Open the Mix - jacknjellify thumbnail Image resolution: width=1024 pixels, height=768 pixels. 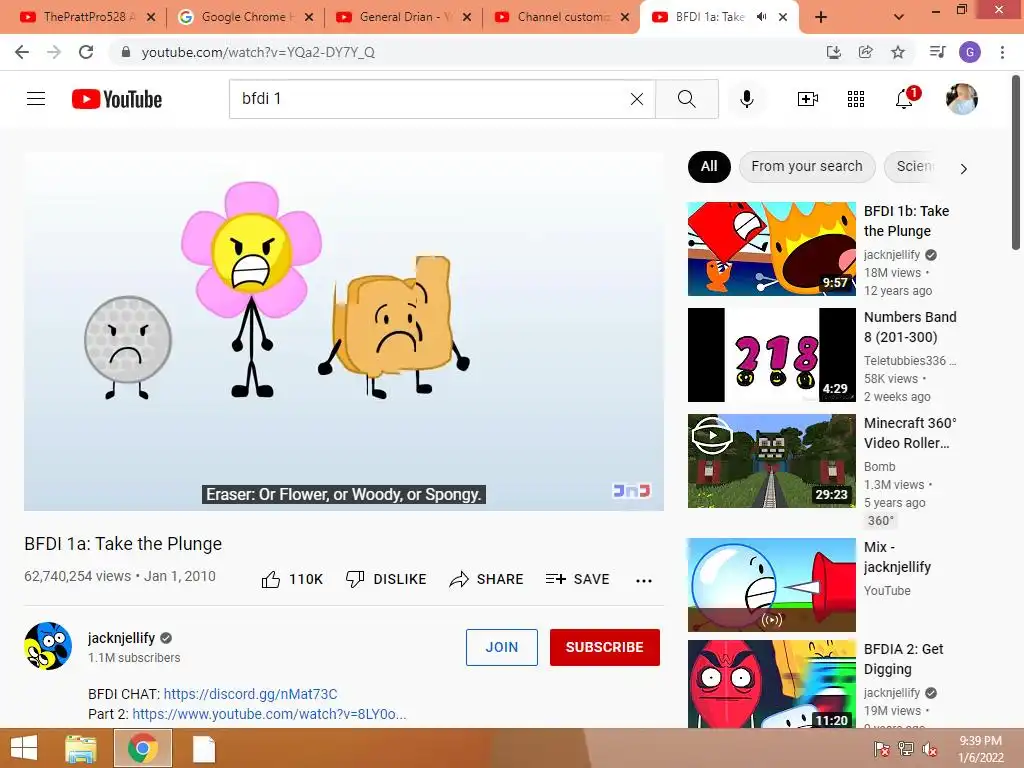coord(771,584)
